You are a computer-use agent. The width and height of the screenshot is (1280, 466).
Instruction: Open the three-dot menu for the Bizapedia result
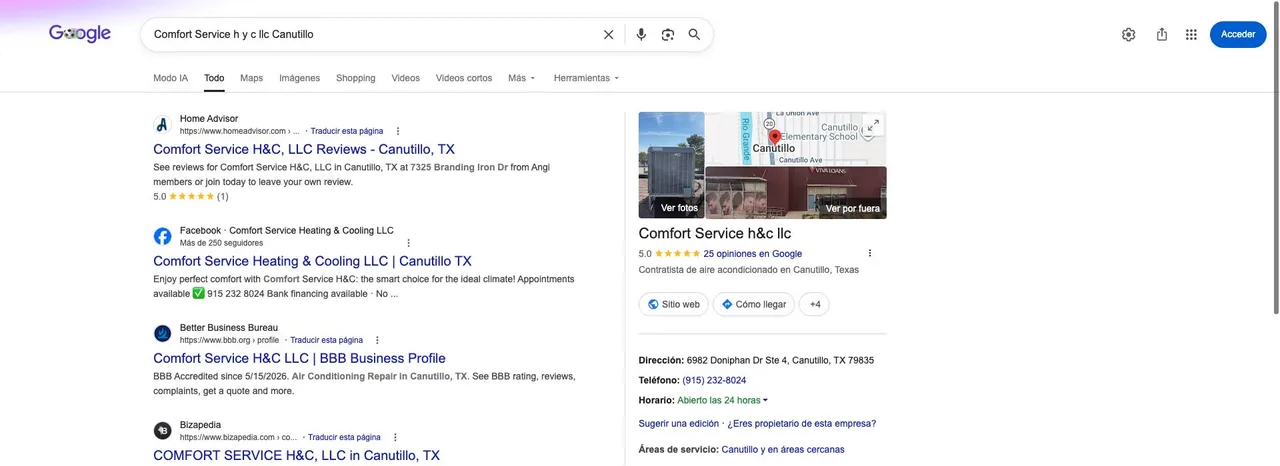[395, 437]
